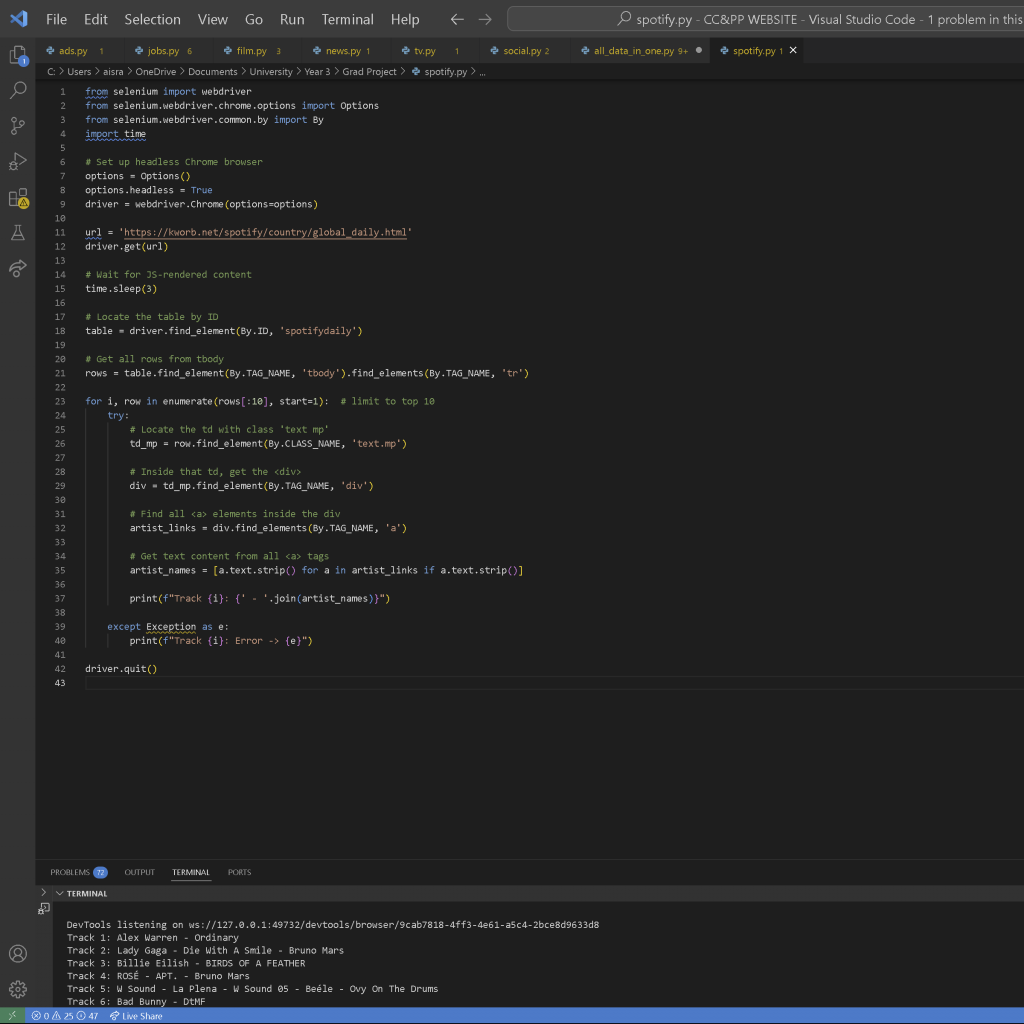
Task: Open the aisra breadcrumb dropdown
Action: (113, 72)
